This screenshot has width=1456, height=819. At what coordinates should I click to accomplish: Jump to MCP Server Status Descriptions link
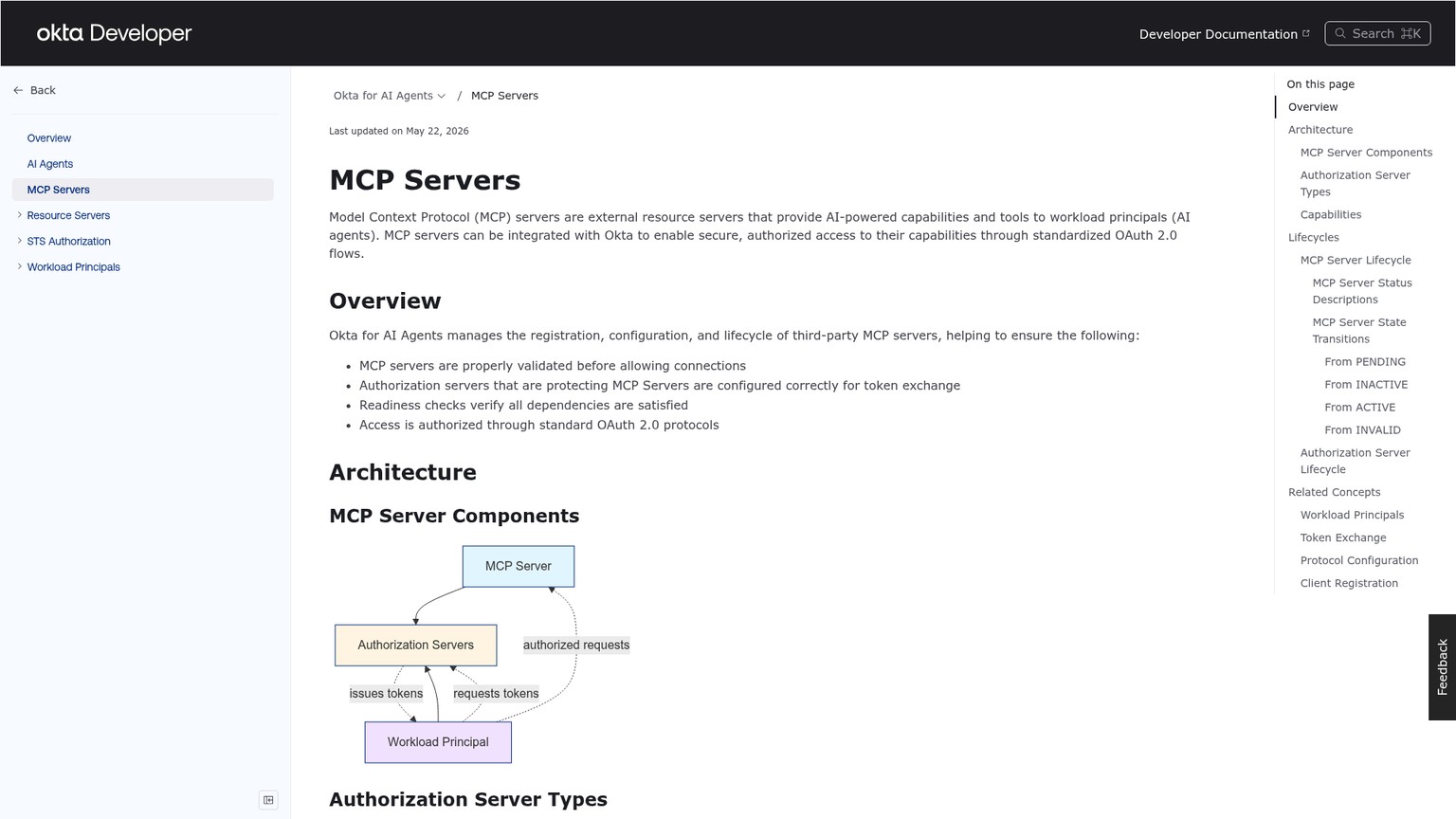coord(1362,291)
